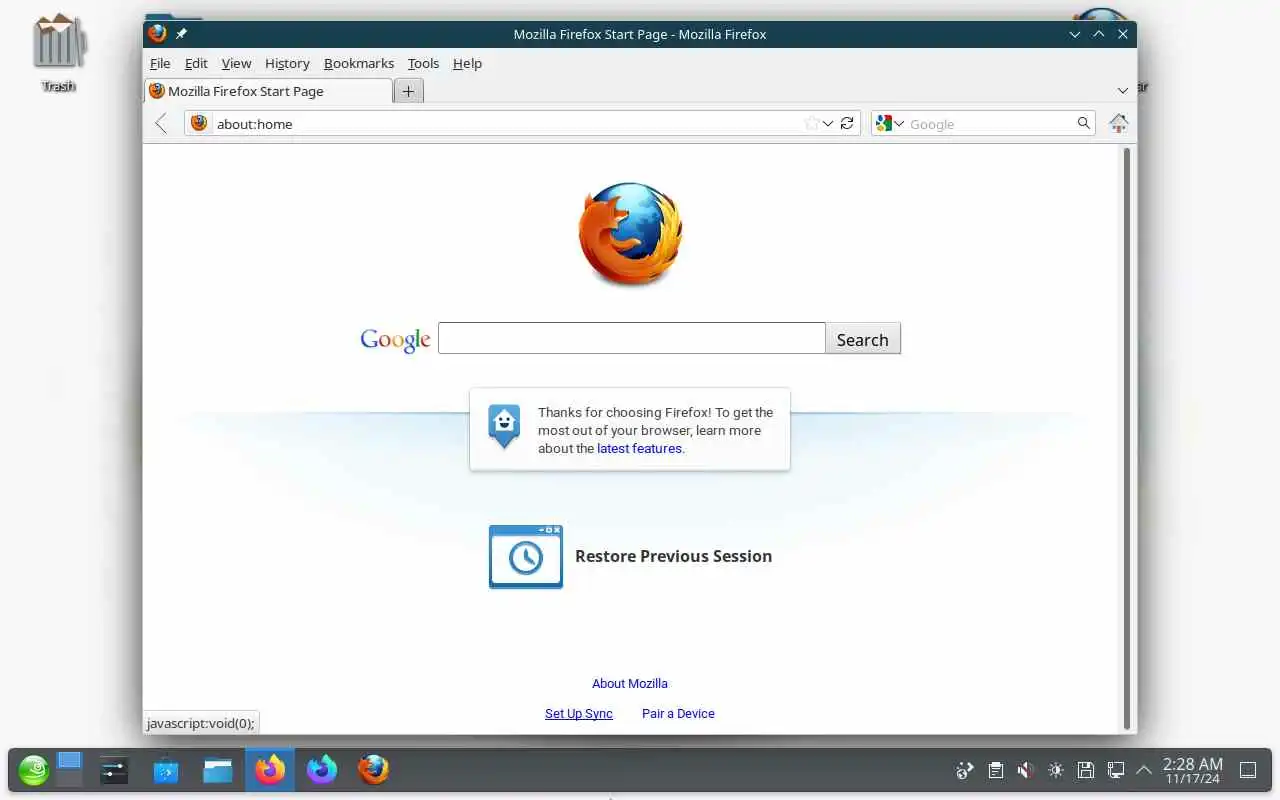The height and width of the screenshot is (800, 1280).
Task: Click the removable devices (disk) tray icon
Action: [x=1085, y=770]
